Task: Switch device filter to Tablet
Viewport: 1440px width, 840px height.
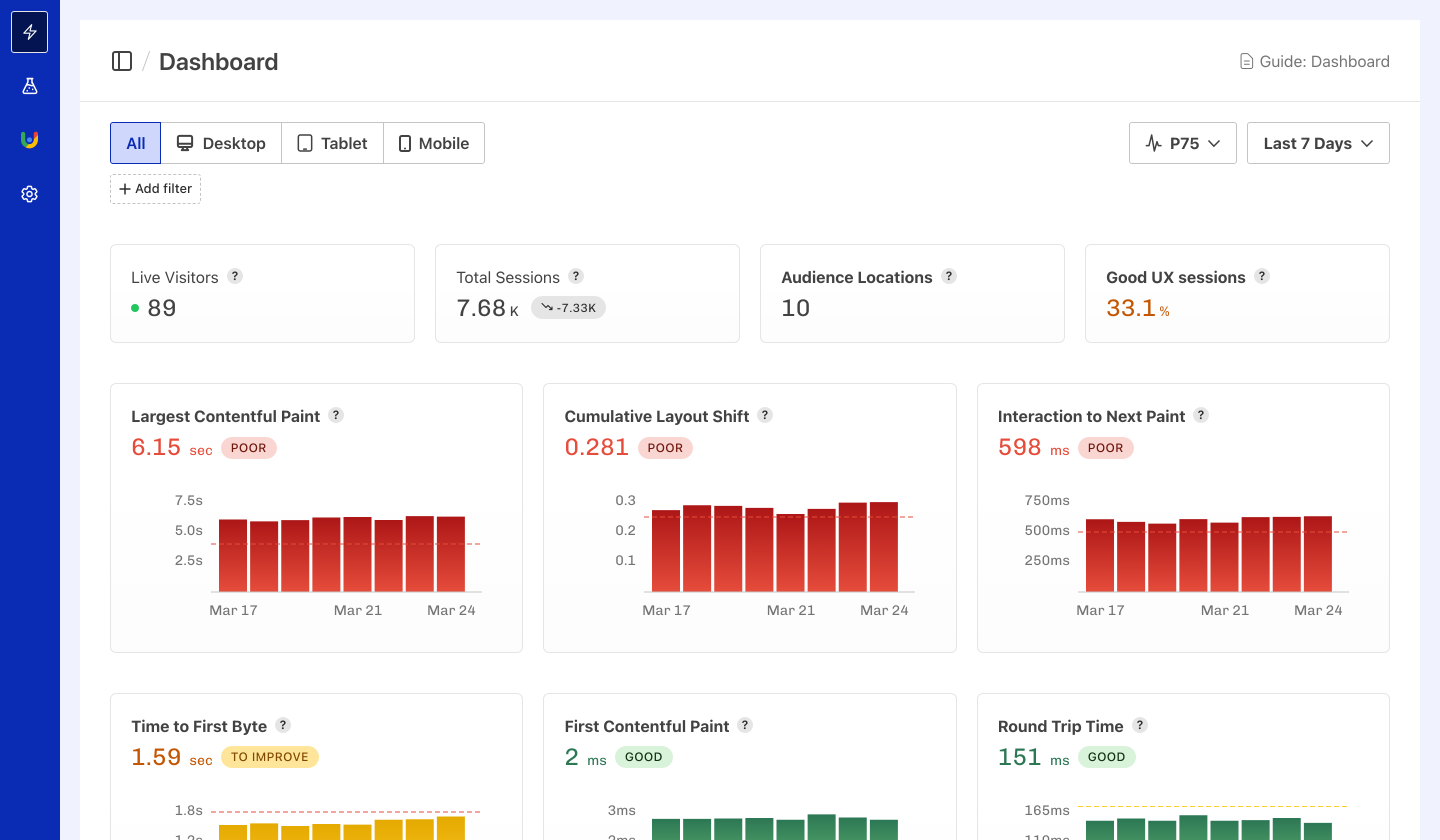Action: pyautogui.click(x=332, y=143)
